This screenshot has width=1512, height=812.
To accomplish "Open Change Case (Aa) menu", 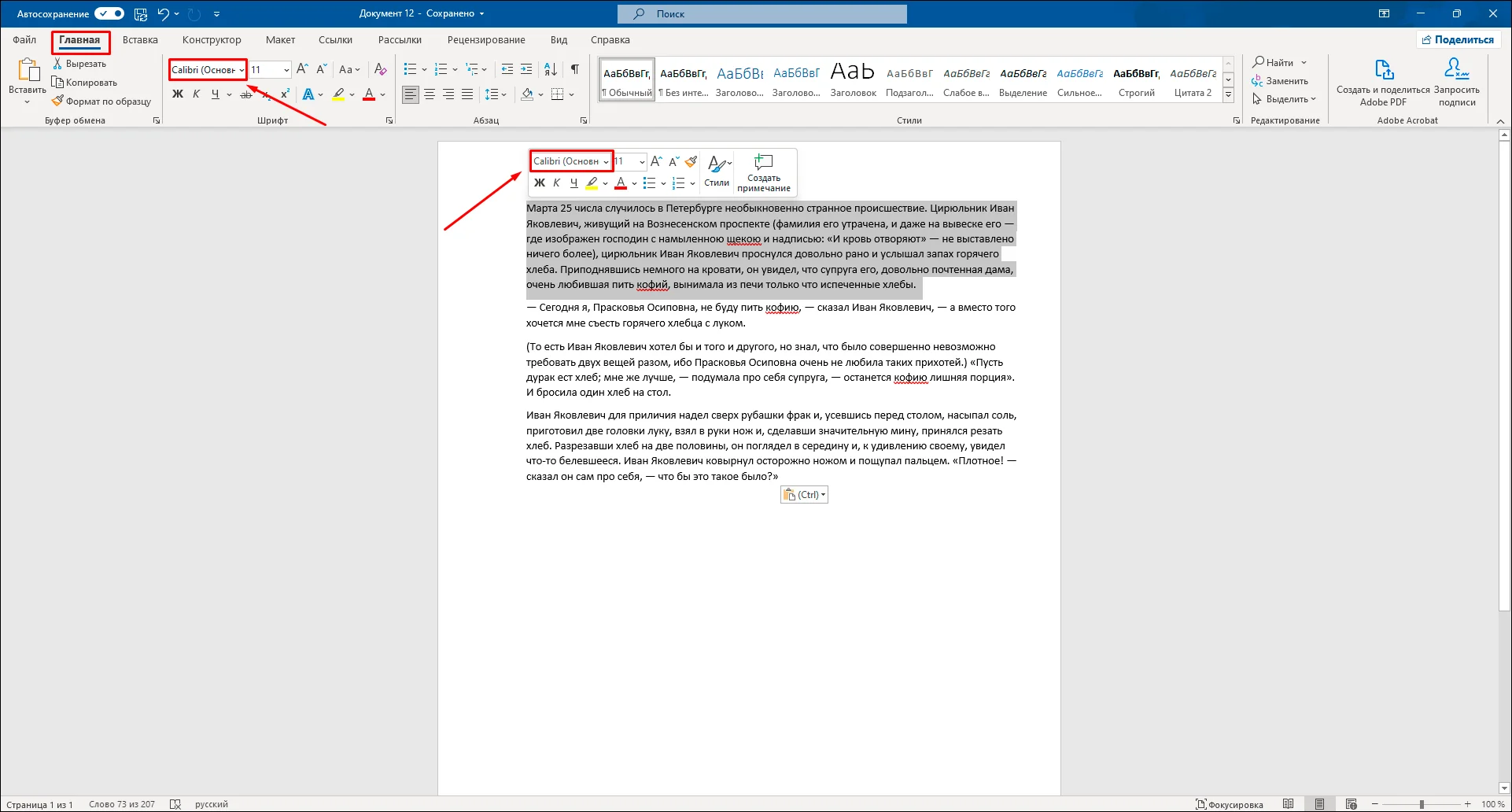I will coord(349,69).
